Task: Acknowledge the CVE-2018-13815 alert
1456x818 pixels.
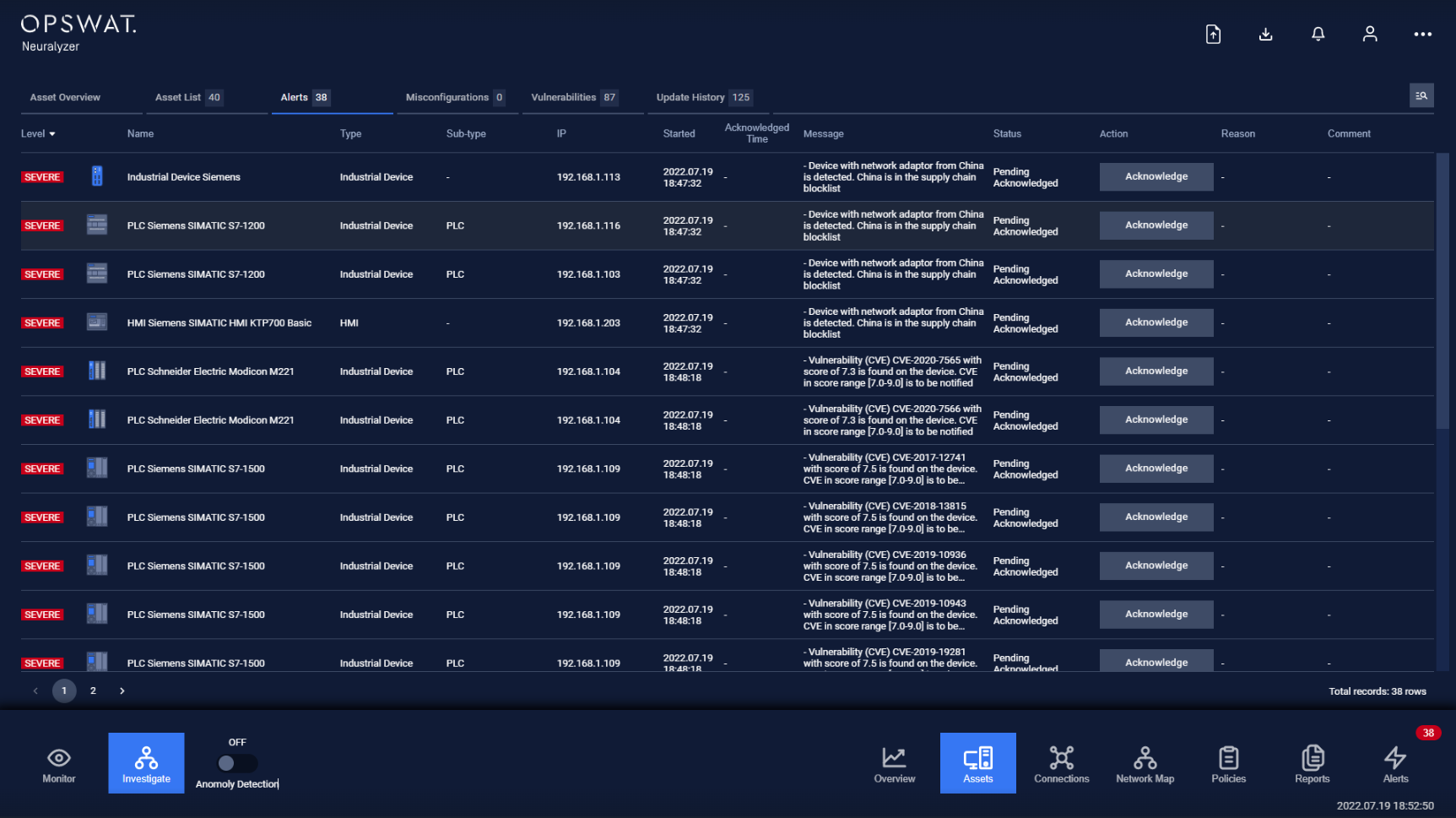Action: click(1156, 517)
